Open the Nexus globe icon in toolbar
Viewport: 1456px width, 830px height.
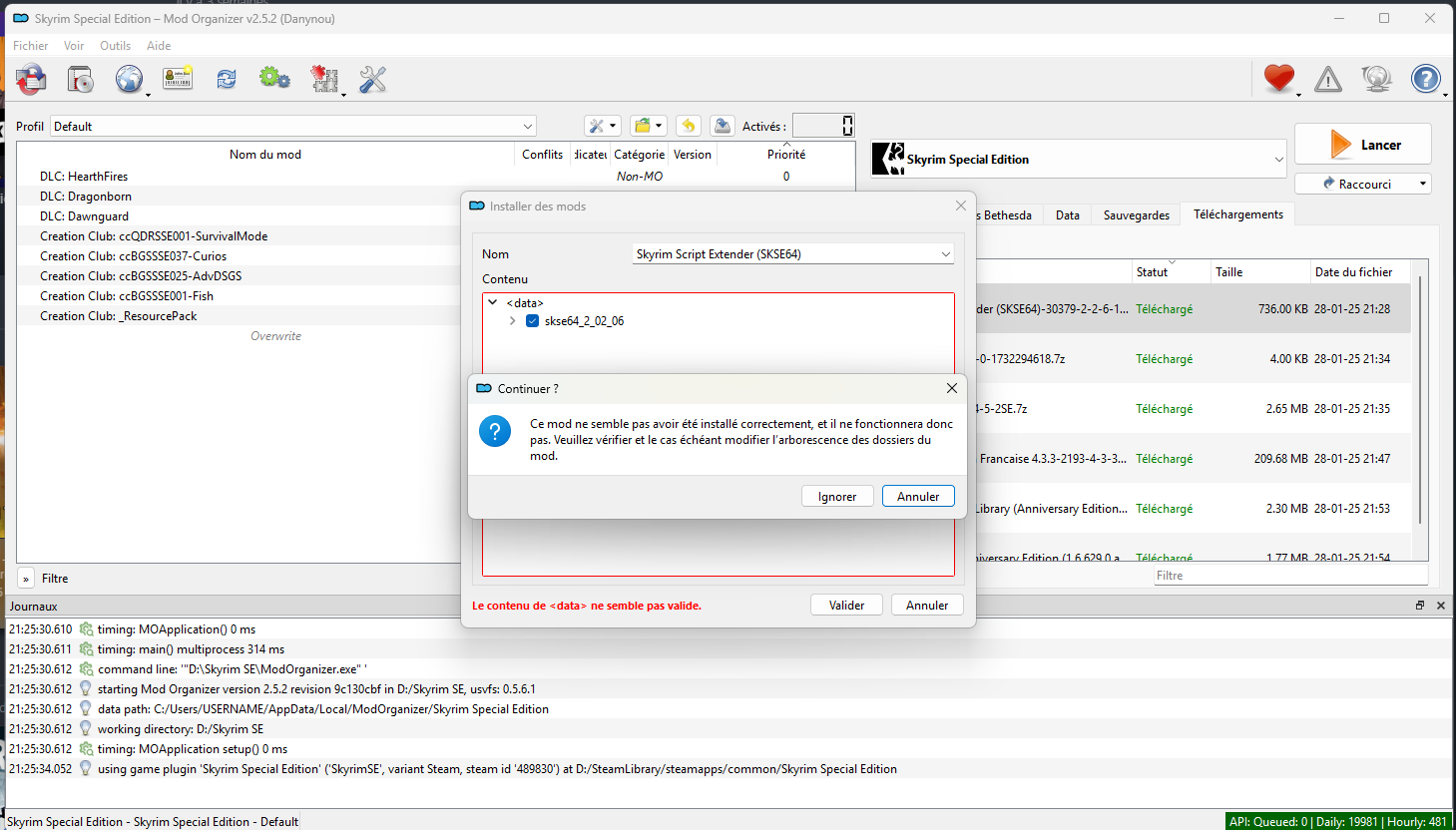point(129,79)
